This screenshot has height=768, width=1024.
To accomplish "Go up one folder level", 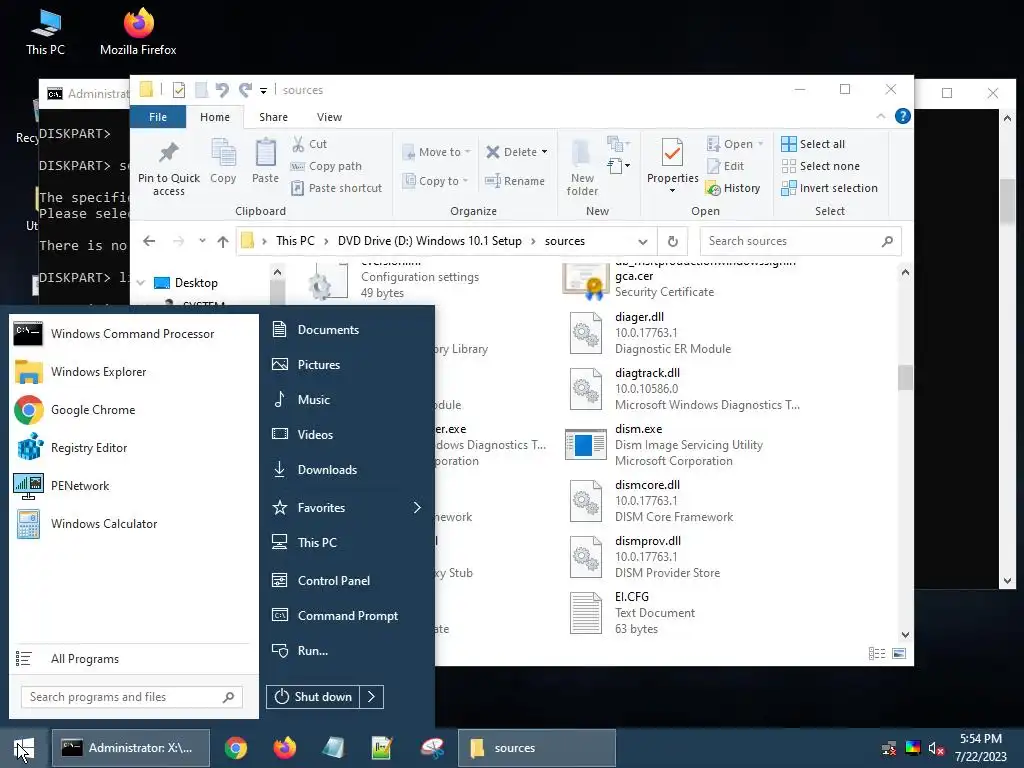I will [x=223, y=242].
